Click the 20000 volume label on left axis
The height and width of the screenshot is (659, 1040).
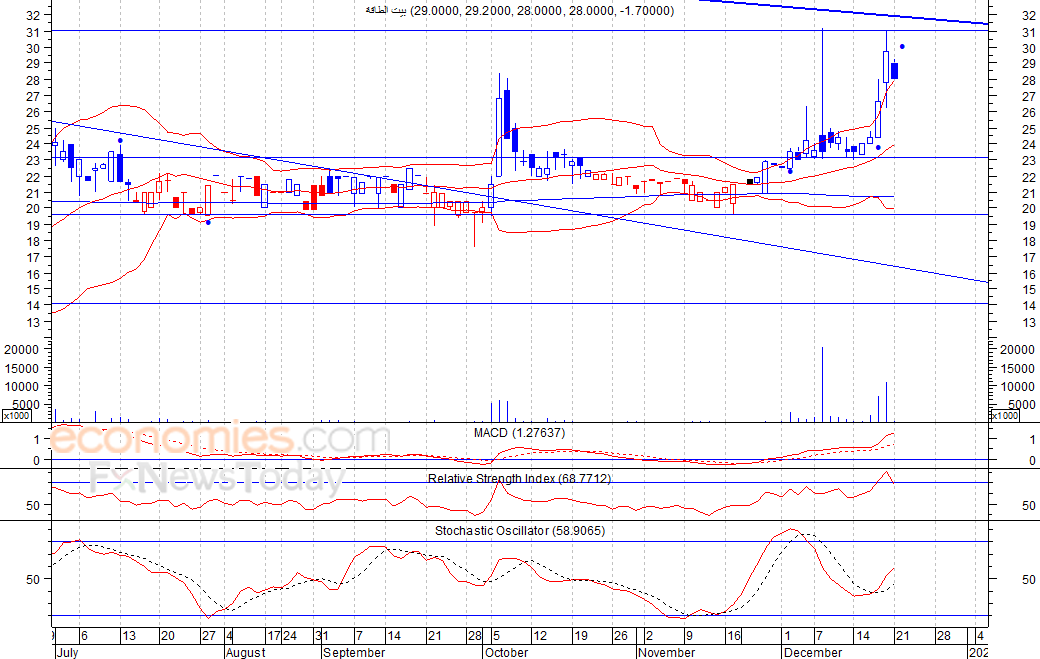point(22,349)
